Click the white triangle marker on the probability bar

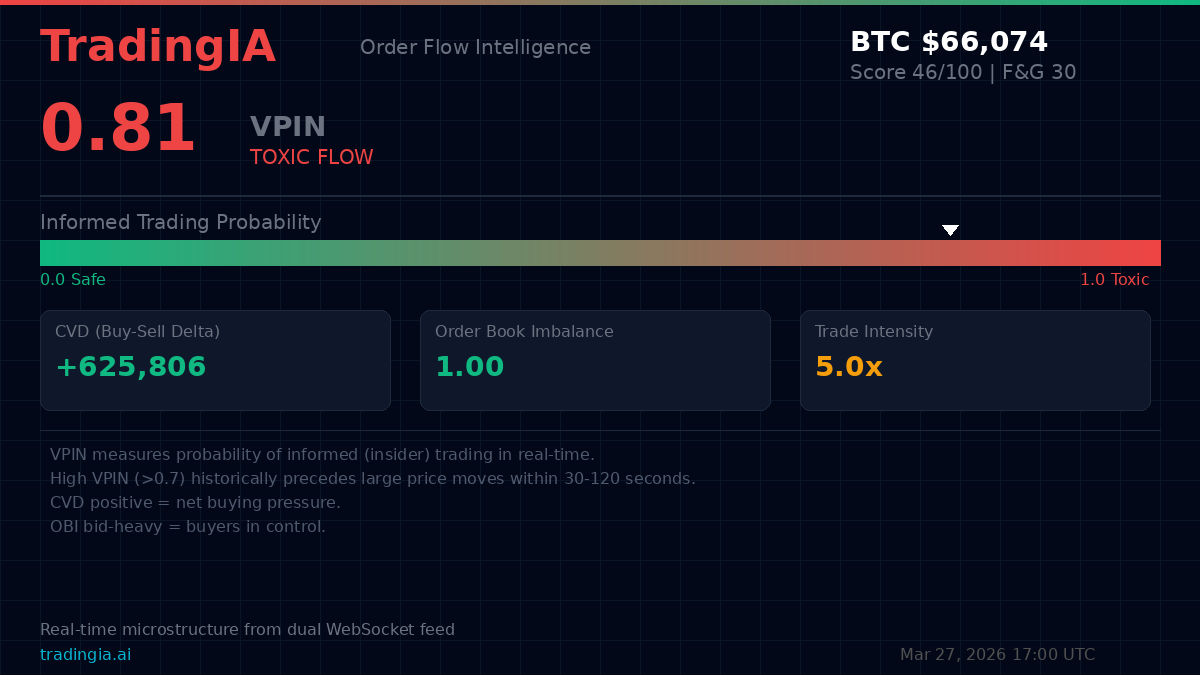tap(950, 230)
